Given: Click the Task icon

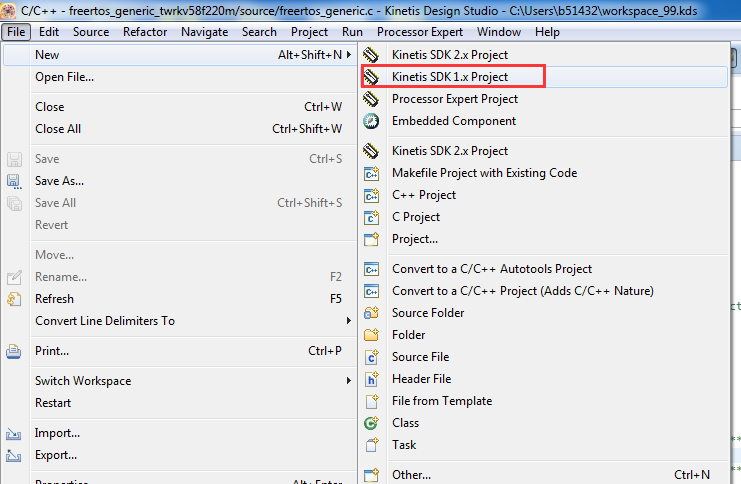Looking at the screenshot, I should (x=372, y=445).
